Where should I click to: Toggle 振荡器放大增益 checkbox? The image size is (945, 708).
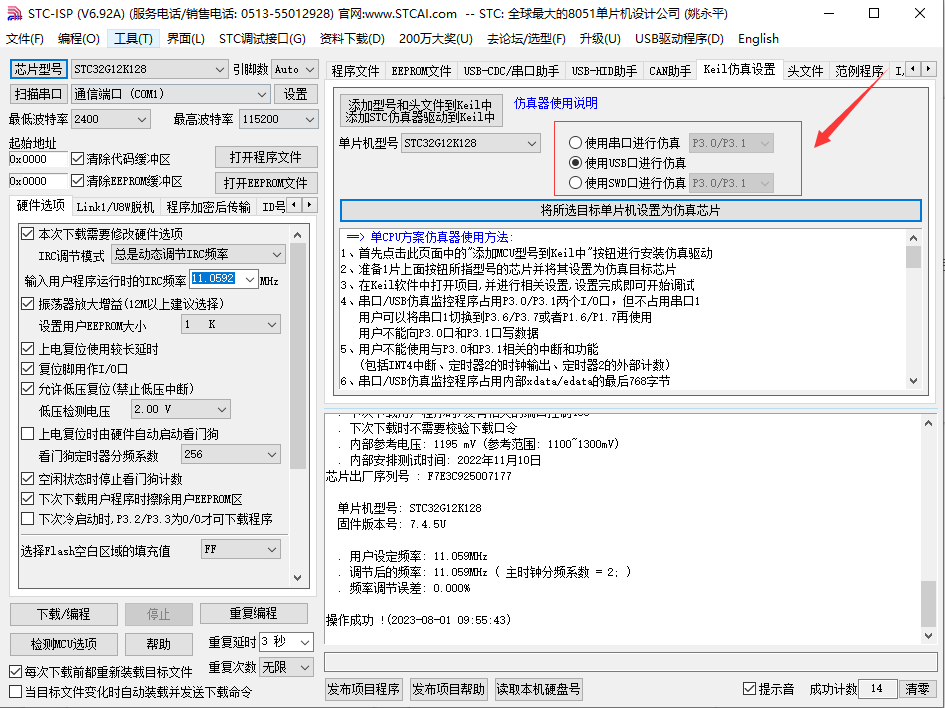pyautogui.click(x=27, y=304)
